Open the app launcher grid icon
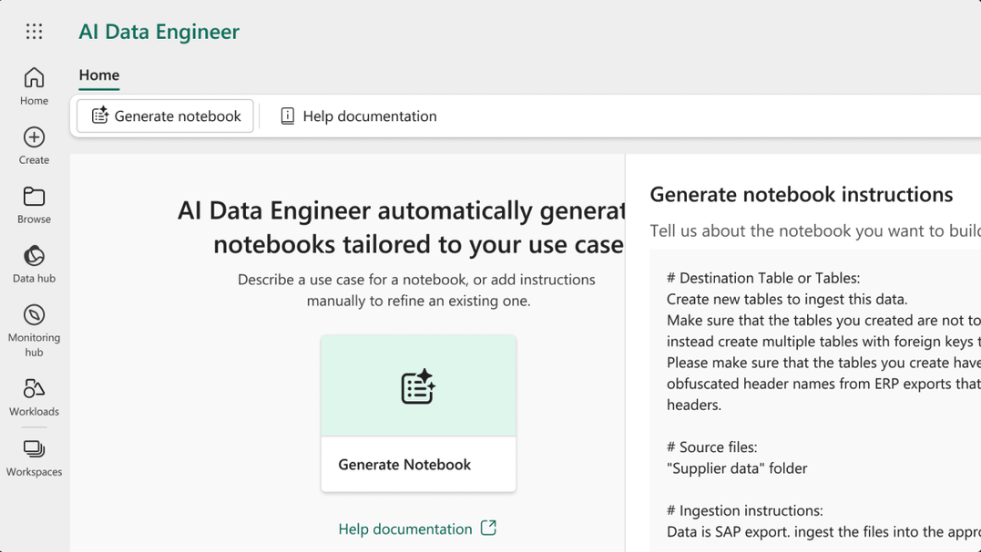981x552 pixels. (x=34, y=32)
